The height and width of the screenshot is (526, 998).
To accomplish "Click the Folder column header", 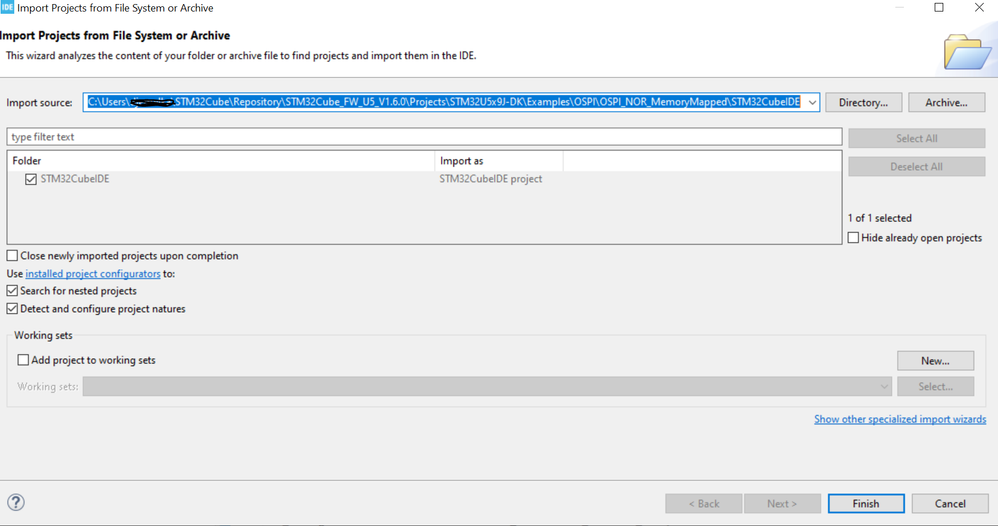I will pos(221,161).
